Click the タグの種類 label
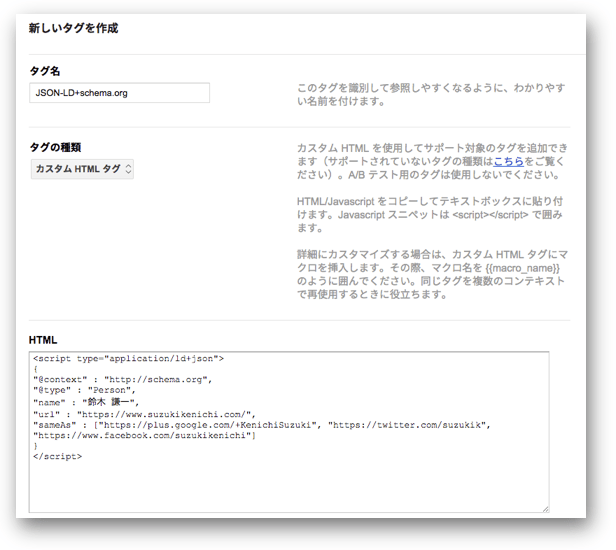This screenshot has height=550, width=616. click(55, 147)
